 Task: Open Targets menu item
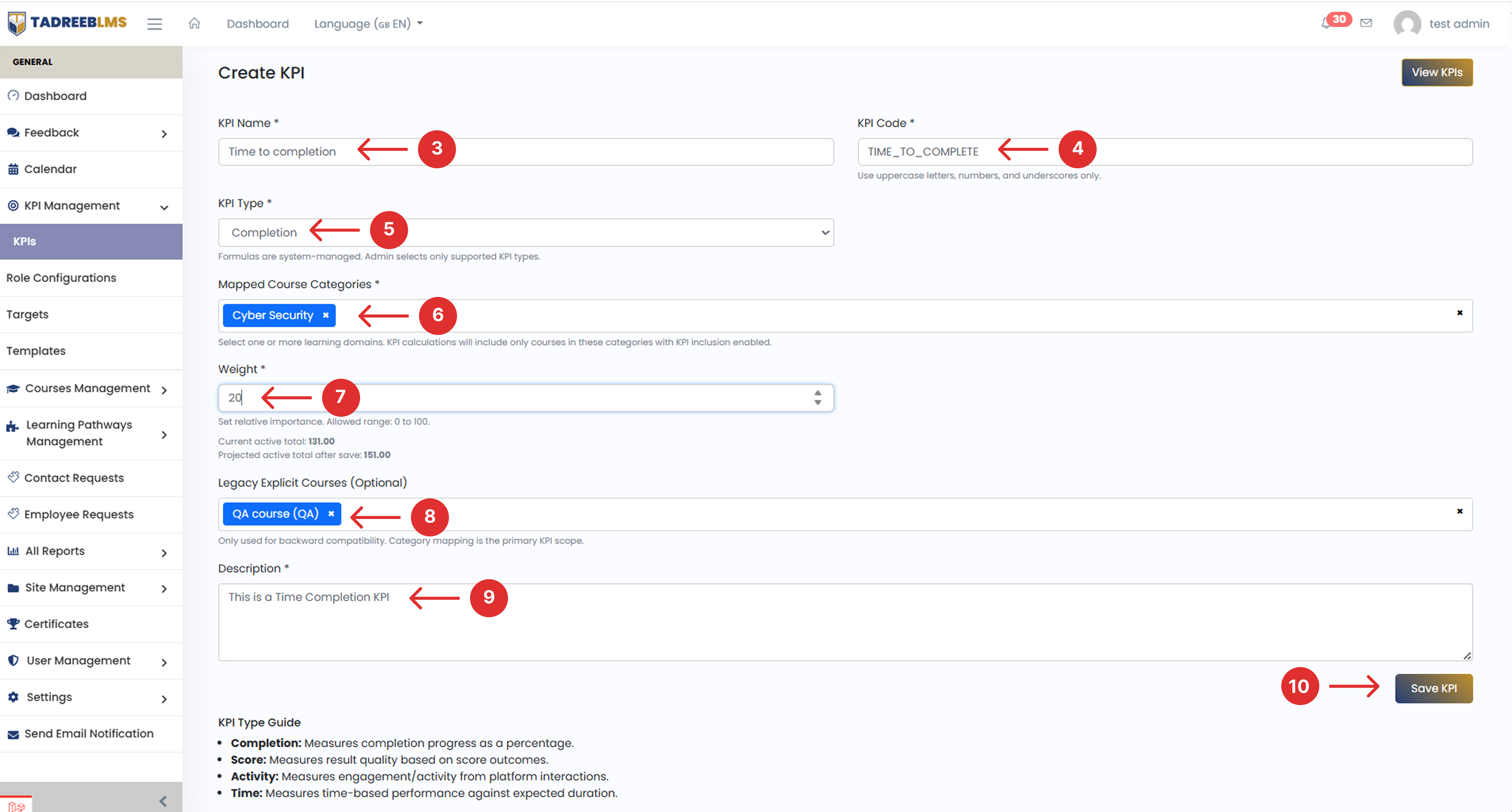click(x=91, y=314)
